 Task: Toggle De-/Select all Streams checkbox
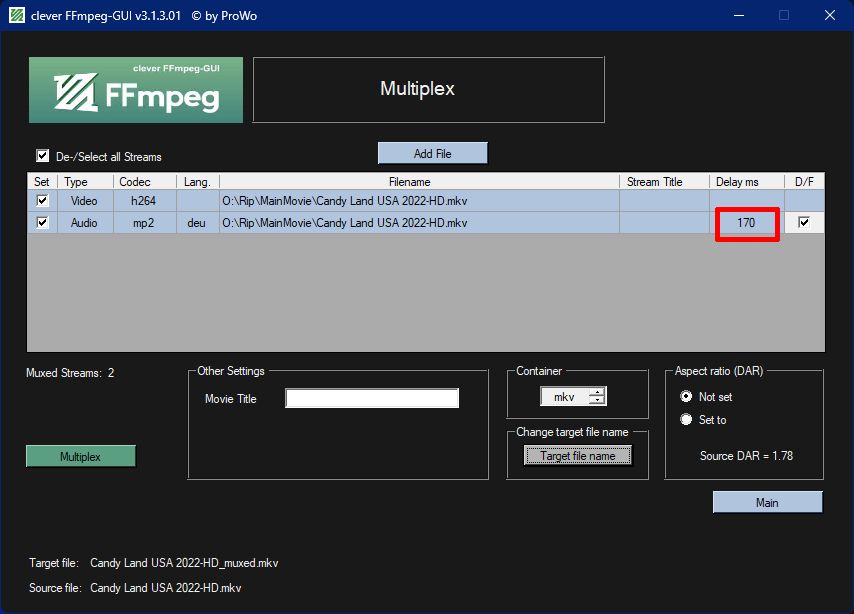click(x=42, y=156)
